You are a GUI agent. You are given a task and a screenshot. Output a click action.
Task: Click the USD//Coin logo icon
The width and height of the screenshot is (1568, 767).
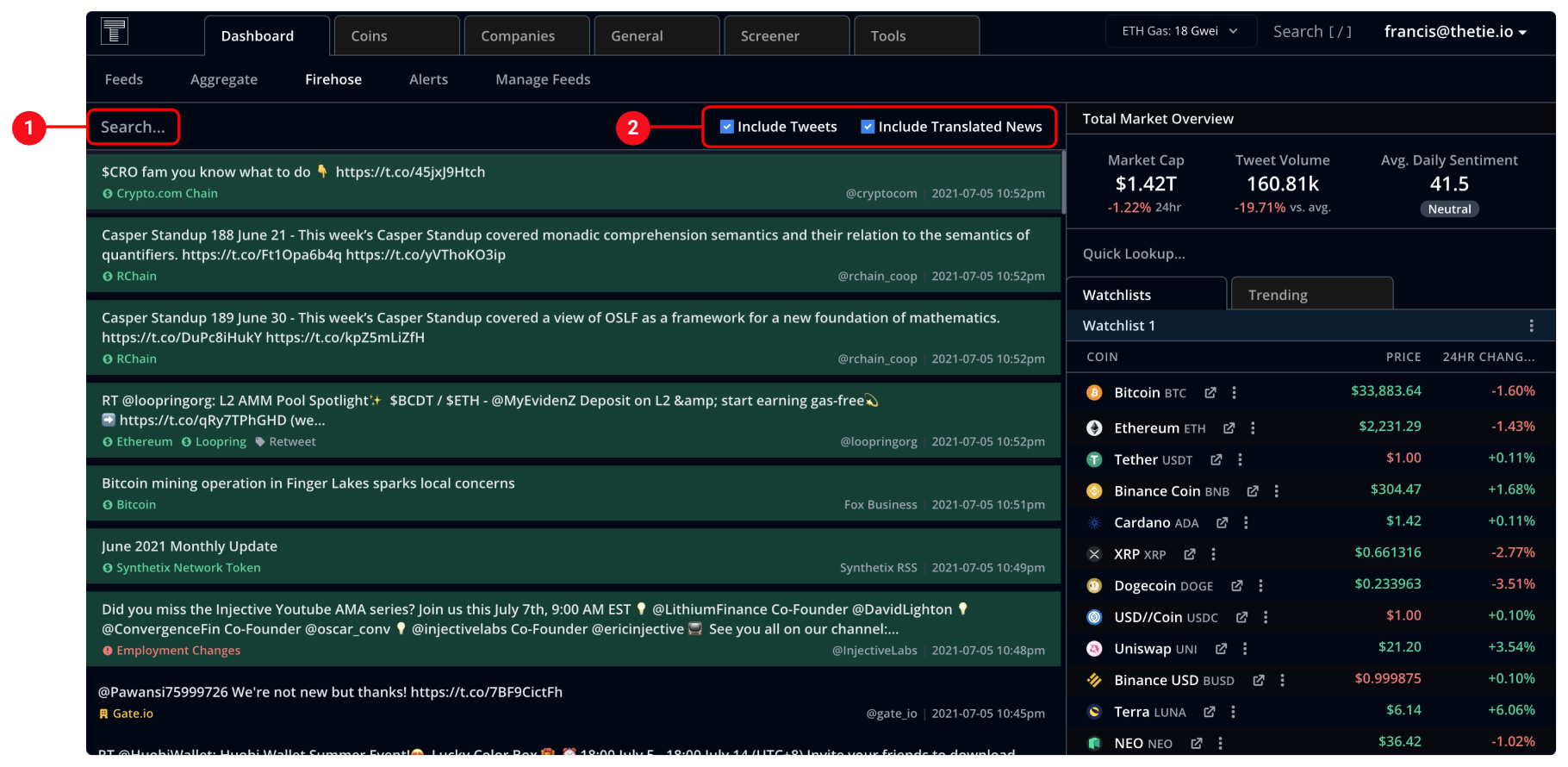[1094, 617]
